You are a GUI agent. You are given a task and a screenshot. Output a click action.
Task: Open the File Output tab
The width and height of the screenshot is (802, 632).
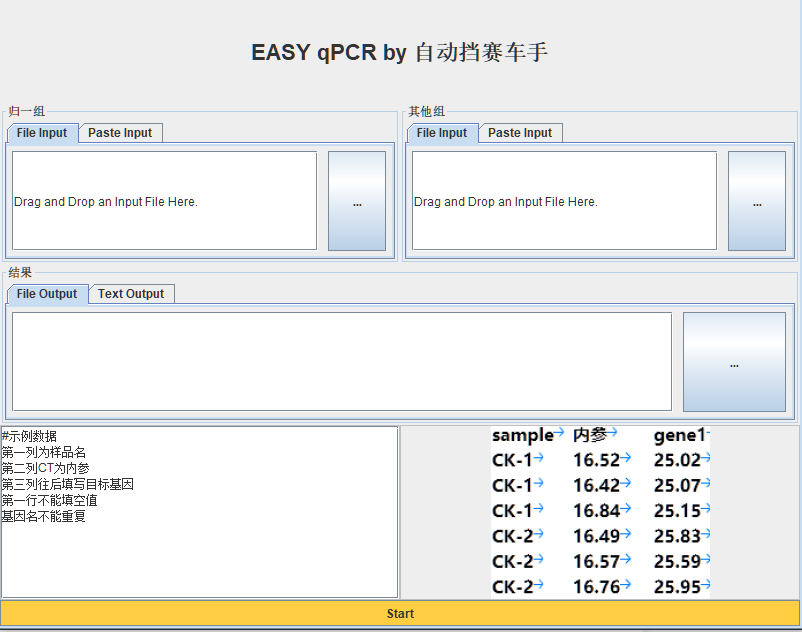(x=47, y=294)
